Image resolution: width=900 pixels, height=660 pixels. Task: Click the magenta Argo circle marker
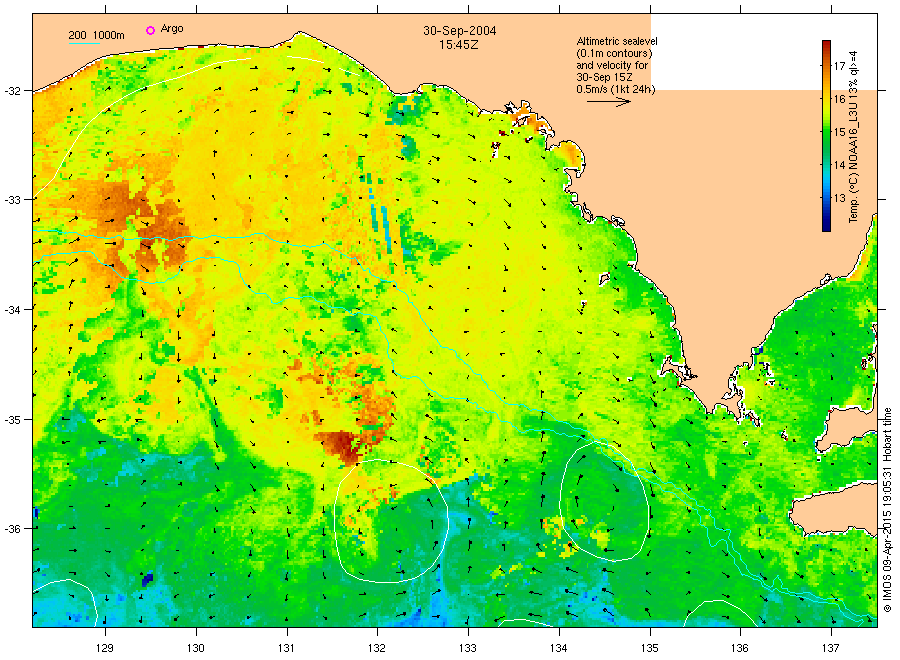pos(150,30)
